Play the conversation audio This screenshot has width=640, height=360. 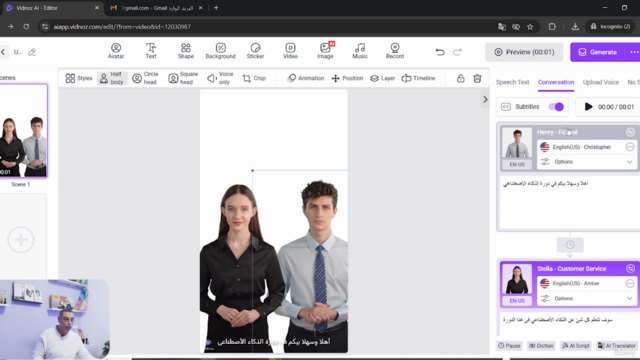[588, 107]
